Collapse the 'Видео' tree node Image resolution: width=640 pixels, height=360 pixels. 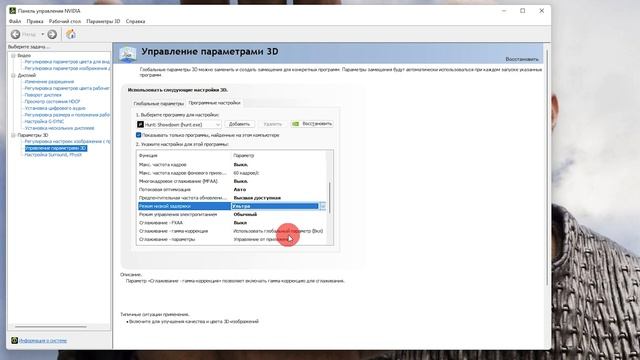[x=13, y=55]
